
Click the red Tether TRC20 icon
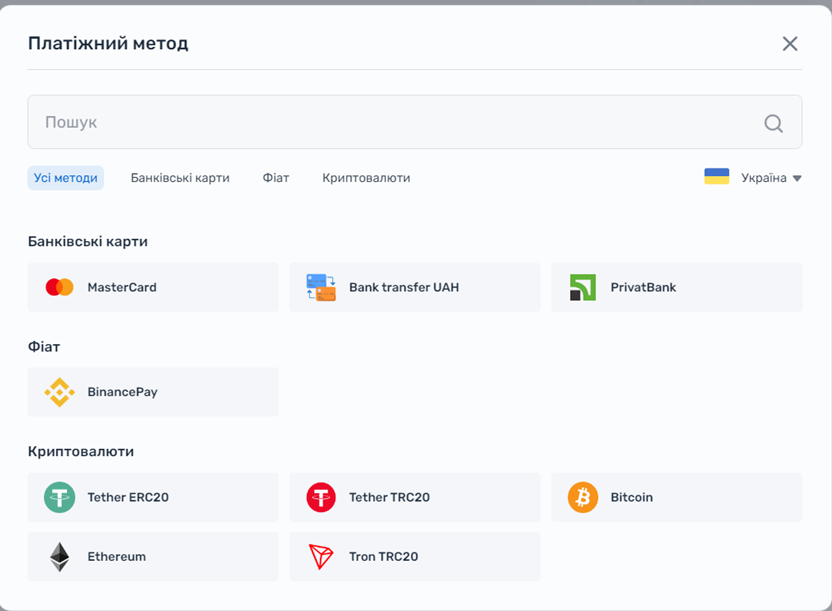pyautogui.click(x=321, y=497)
